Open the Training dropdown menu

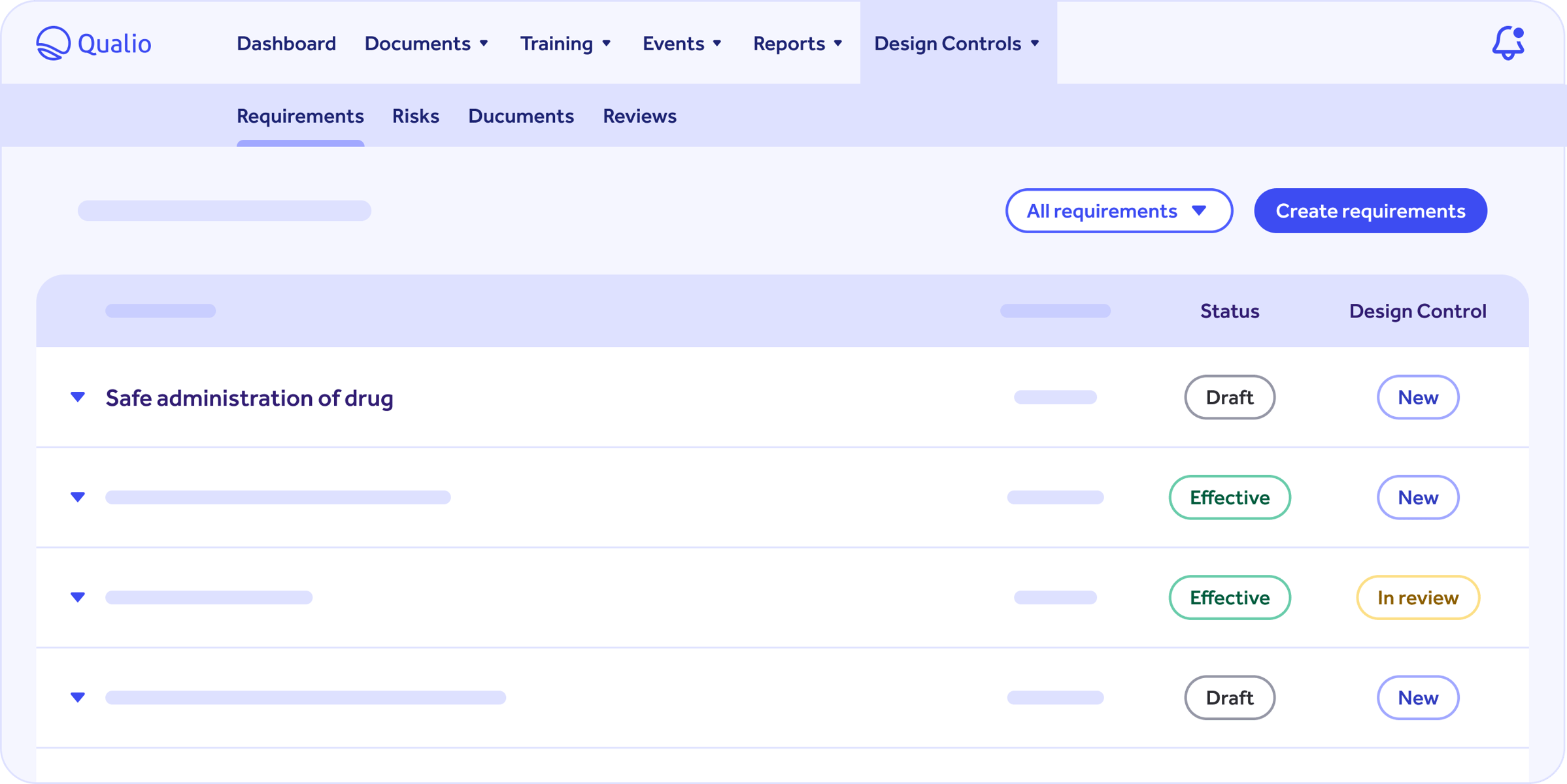click(x=565, y=43)
